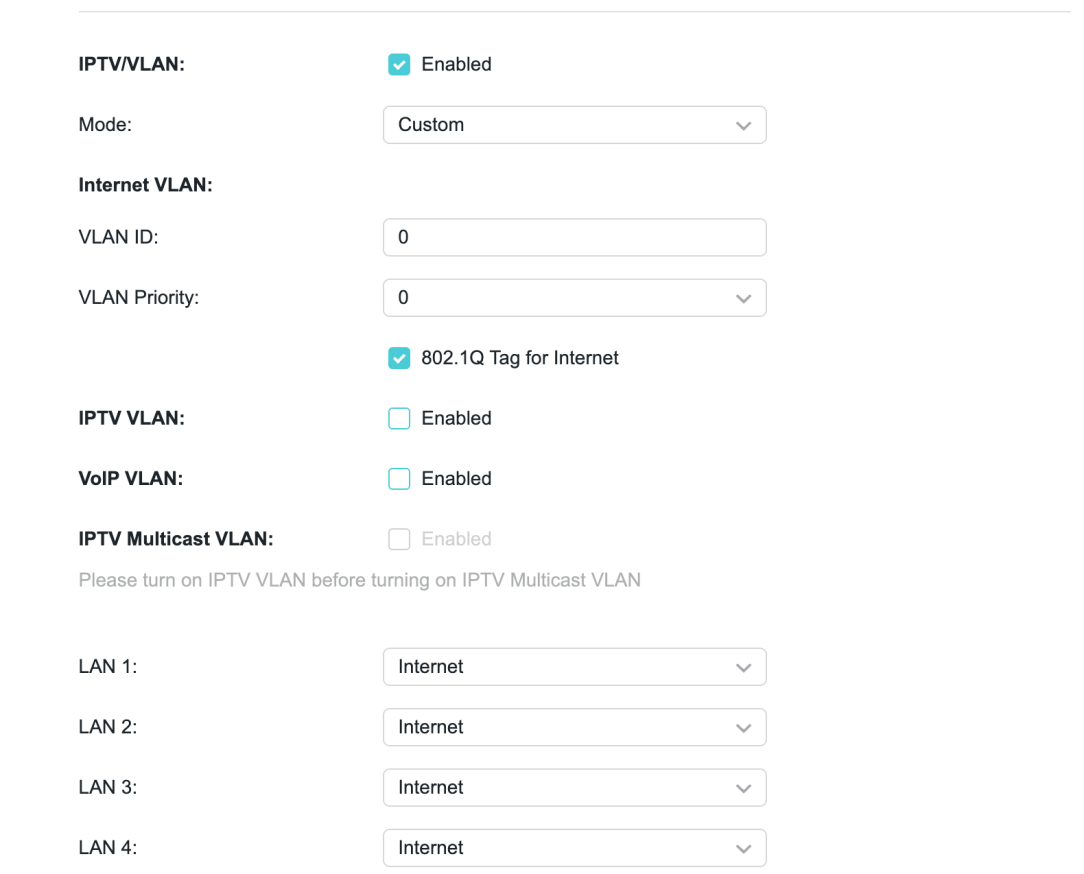1084x874 pixels.
Task: Open the VLAN Priority value field
Action: point(560,298)
